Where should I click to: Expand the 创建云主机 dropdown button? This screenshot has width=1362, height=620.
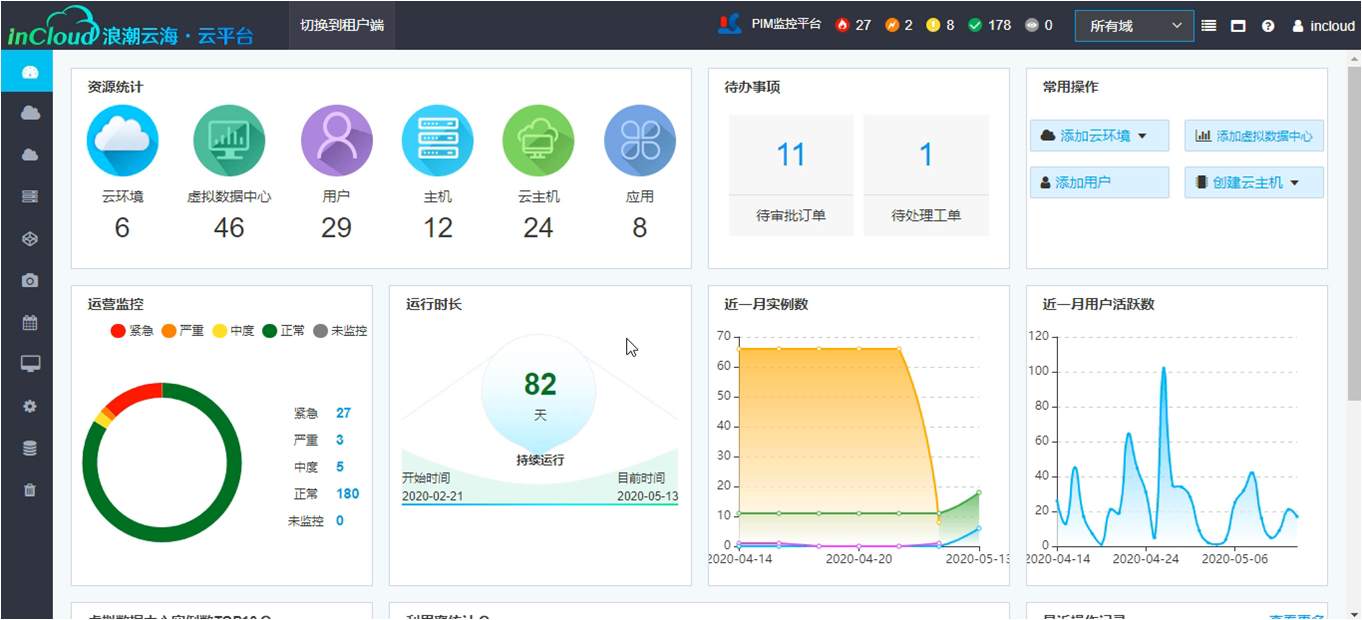1253,183
